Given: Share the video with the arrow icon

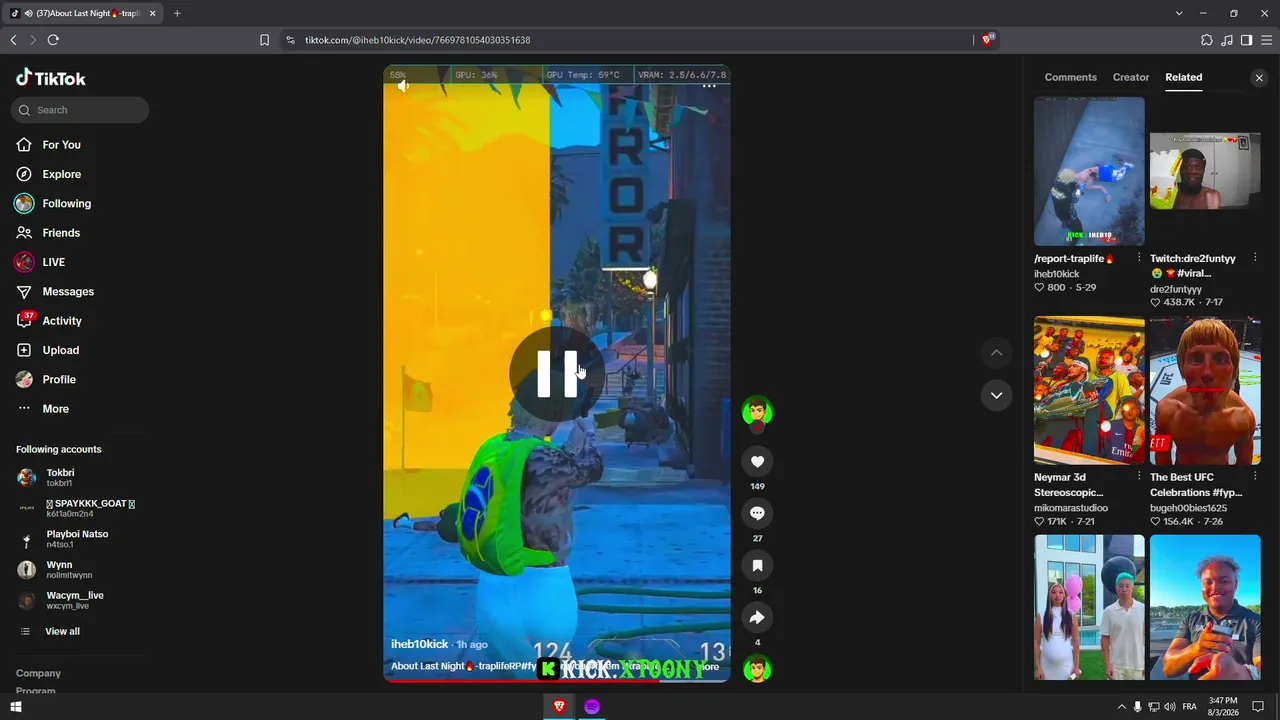Looking at the screenshot, I should pyautogui.click(x=757, y=617).
